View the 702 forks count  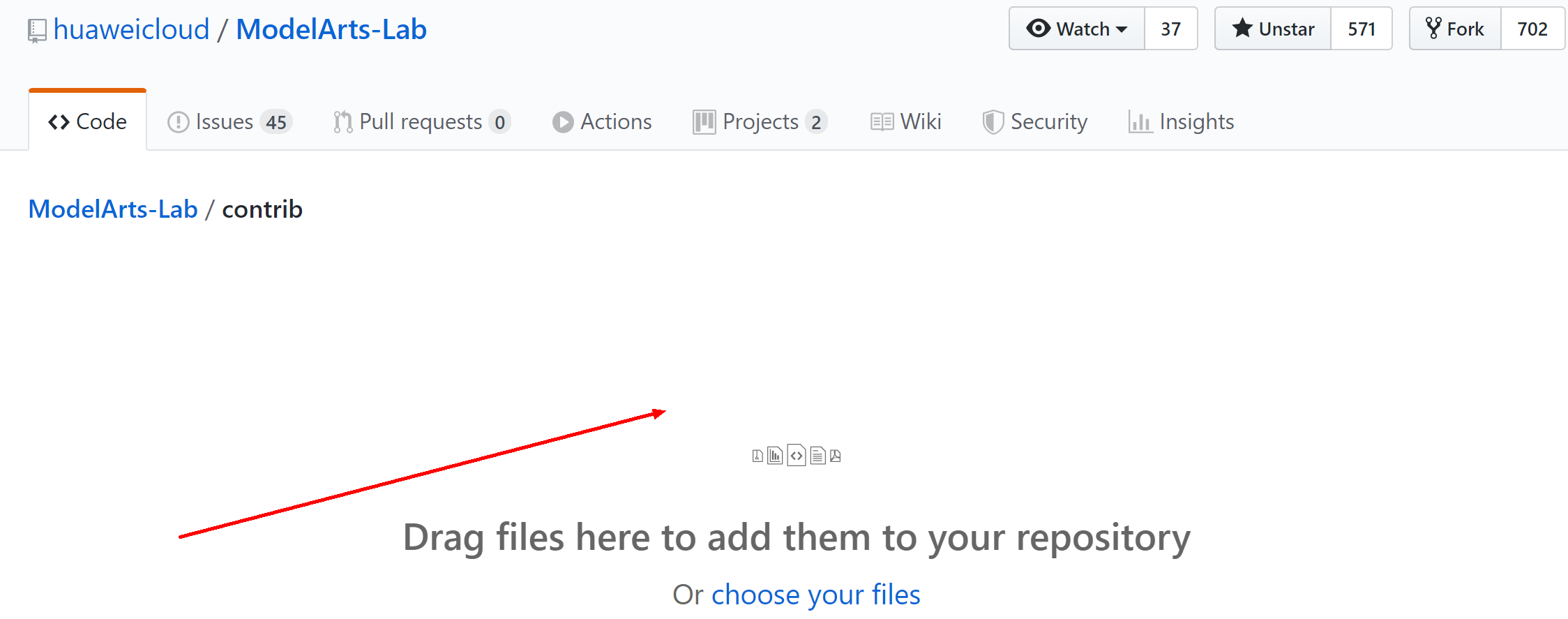click(1532, 29)
